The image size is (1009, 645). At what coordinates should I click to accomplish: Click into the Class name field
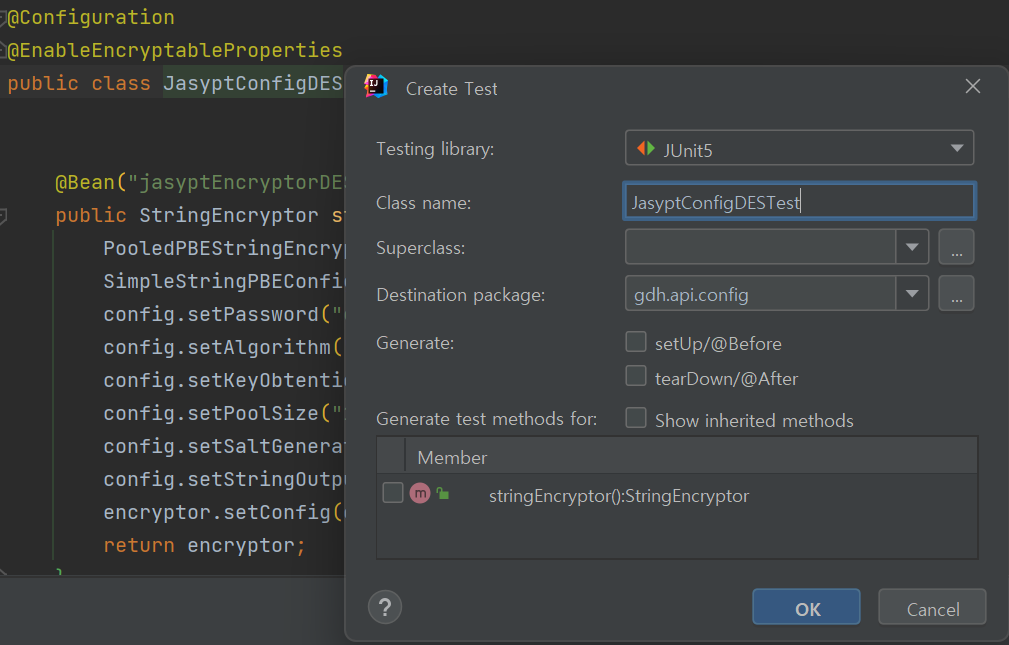click(x=798, y=202)
